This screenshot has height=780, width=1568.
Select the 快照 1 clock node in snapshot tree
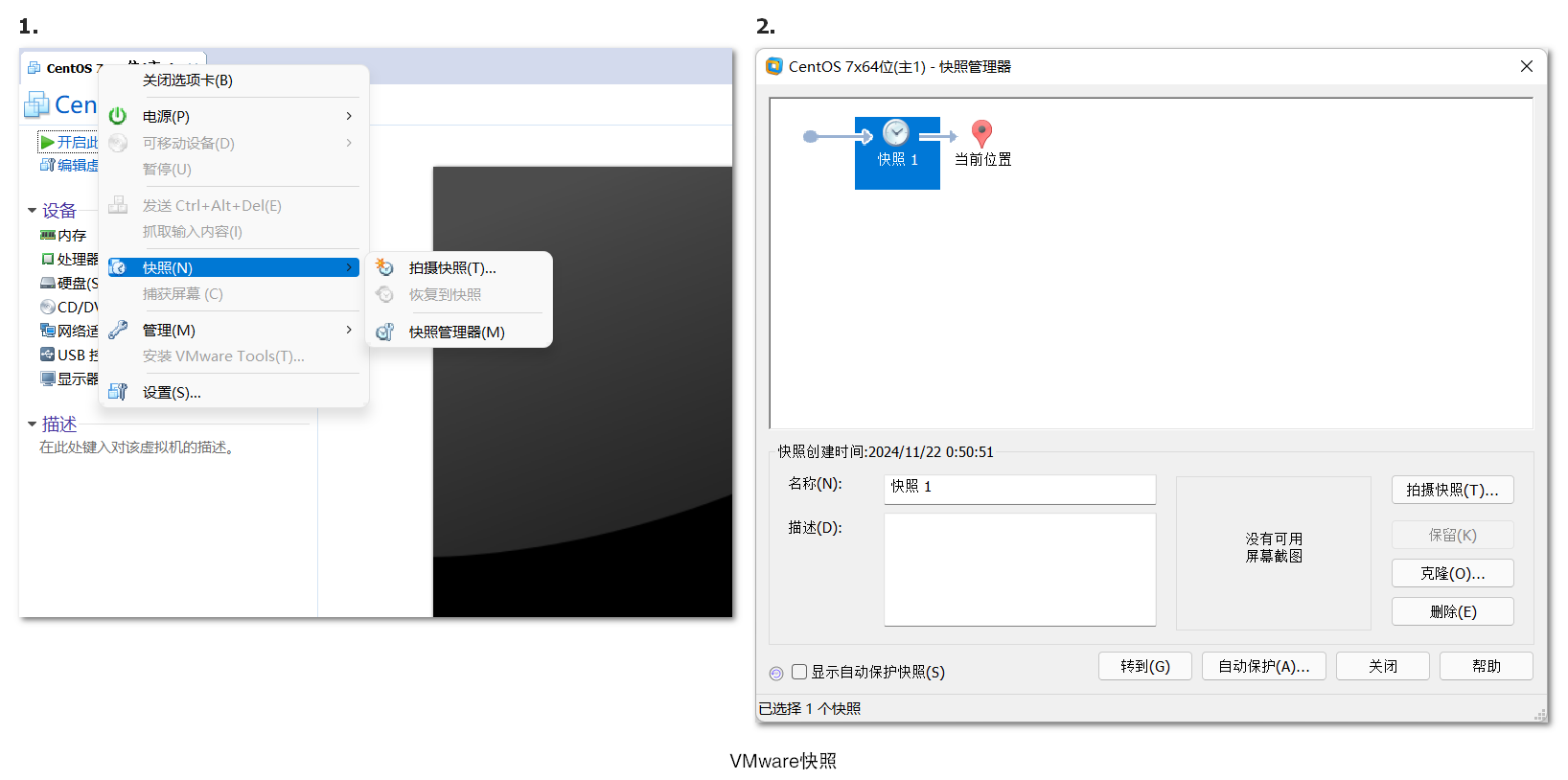[897, 152]
